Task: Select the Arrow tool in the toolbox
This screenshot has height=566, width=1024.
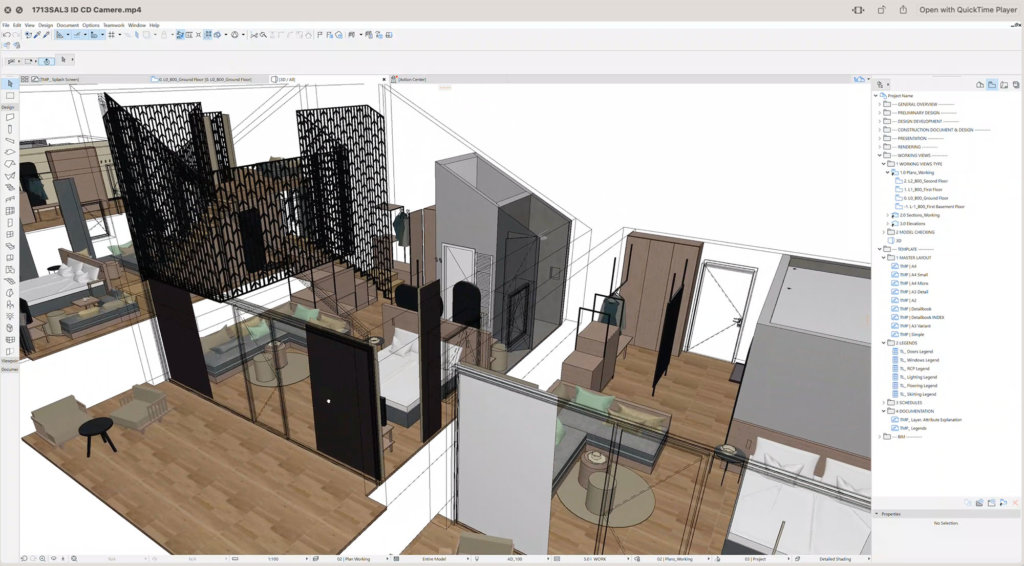Action: tap(9, 83)
